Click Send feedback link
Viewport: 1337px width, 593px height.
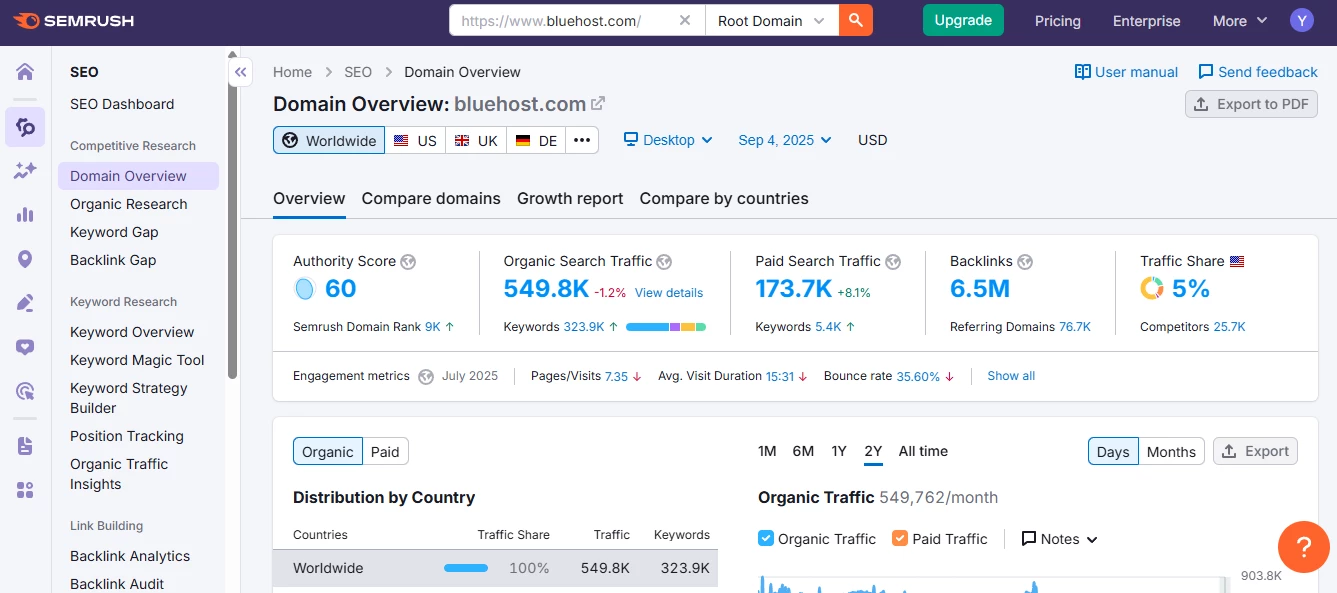click(x=1258, y=72)
